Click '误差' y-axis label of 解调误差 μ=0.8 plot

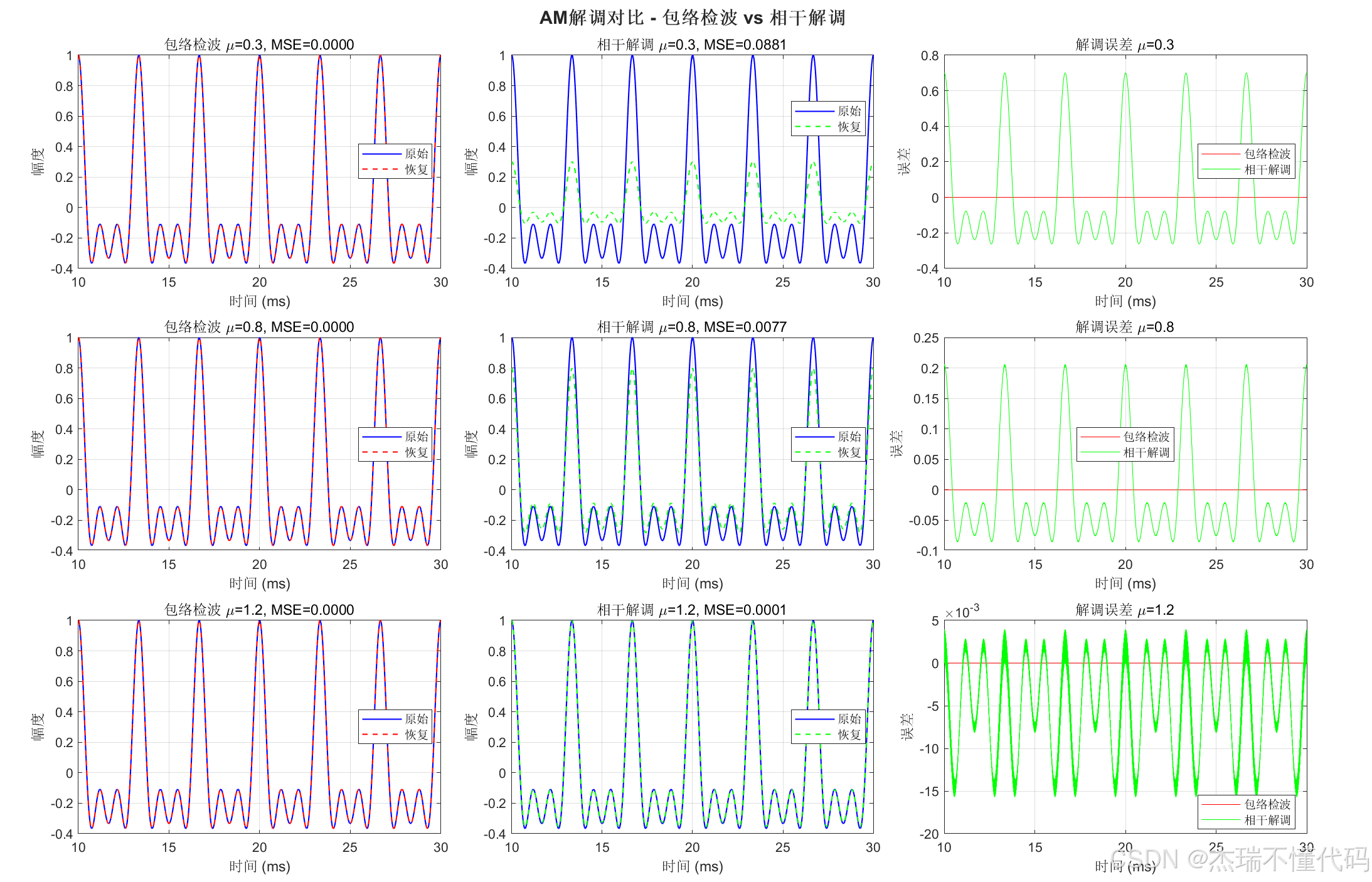click(x=897, y=444)
